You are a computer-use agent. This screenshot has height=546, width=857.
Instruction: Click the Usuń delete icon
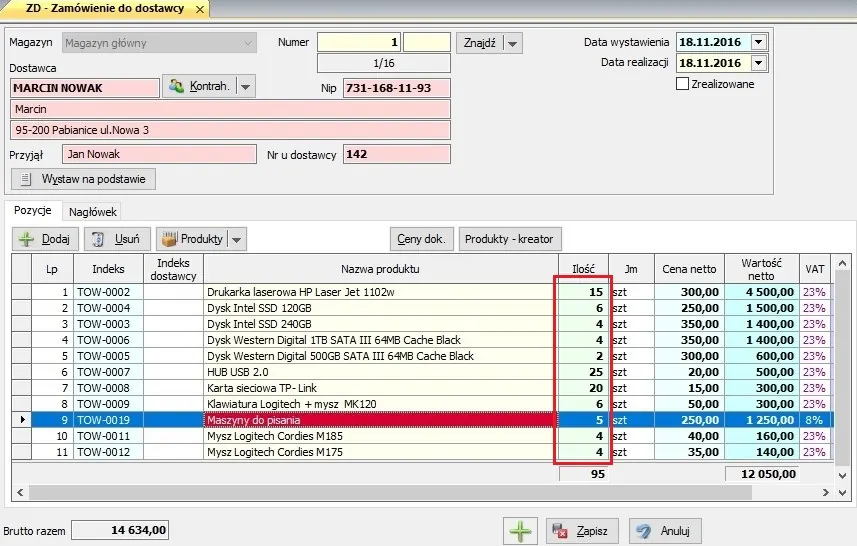[x=98, y=239]
